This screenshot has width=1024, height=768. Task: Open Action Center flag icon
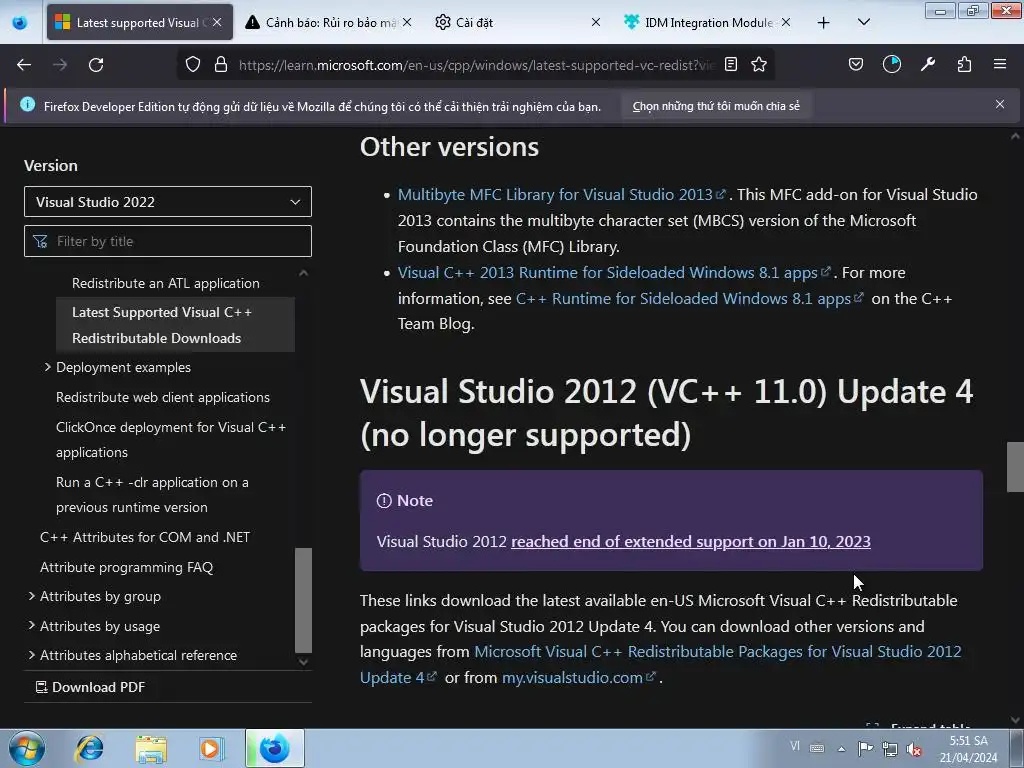point(865,749)
